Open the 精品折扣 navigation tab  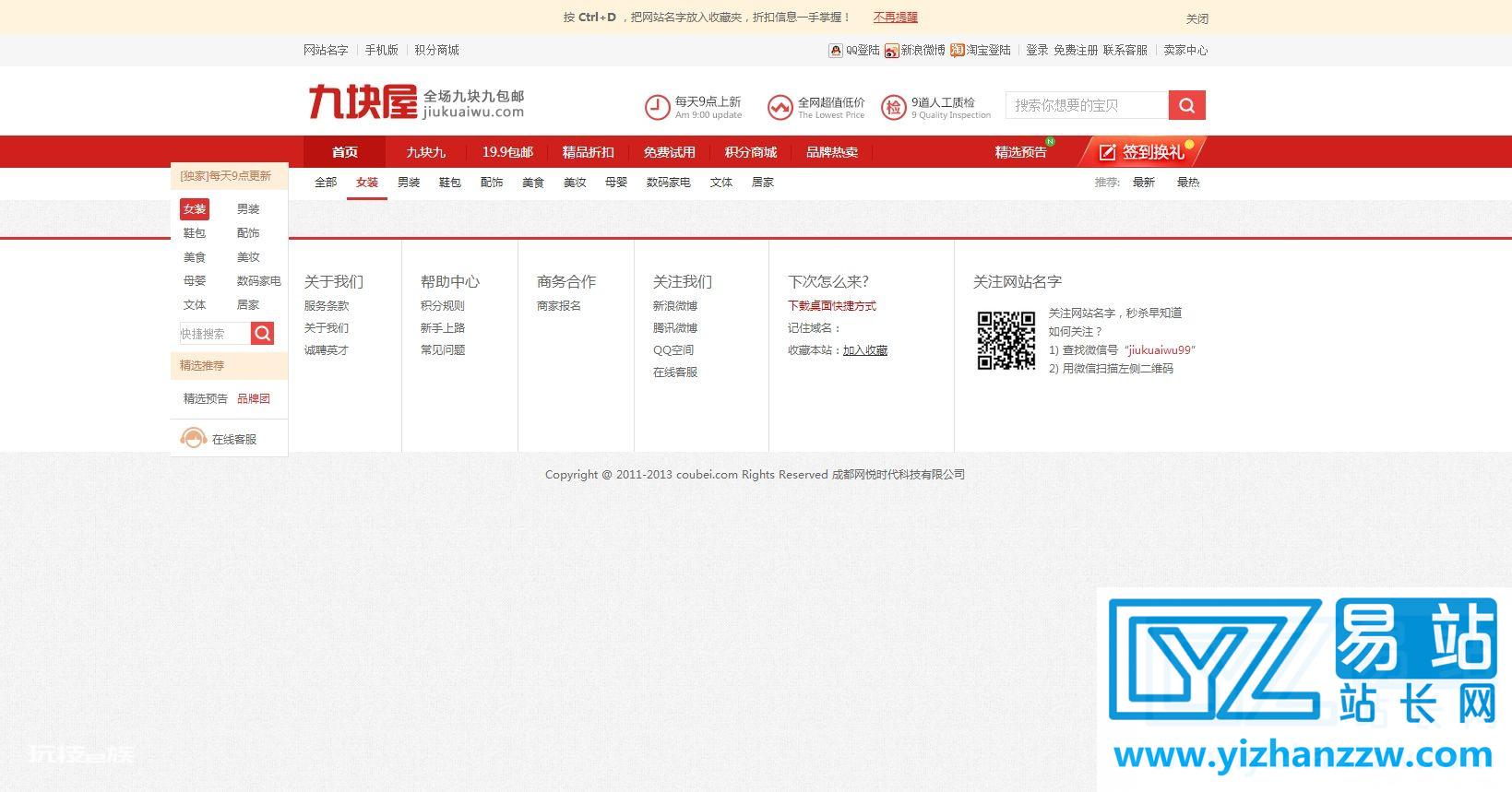tap(588, 152)
